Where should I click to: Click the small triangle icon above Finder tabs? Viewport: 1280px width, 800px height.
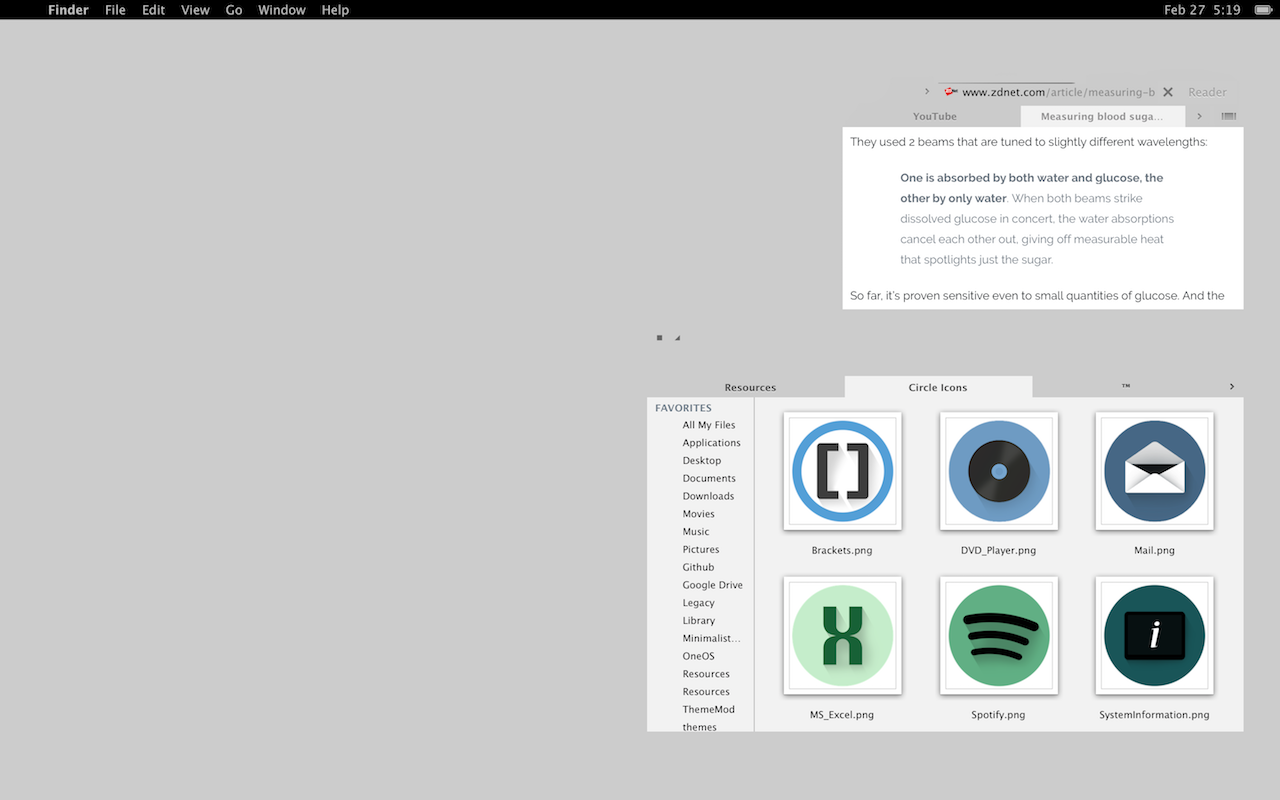click(677, 338)
